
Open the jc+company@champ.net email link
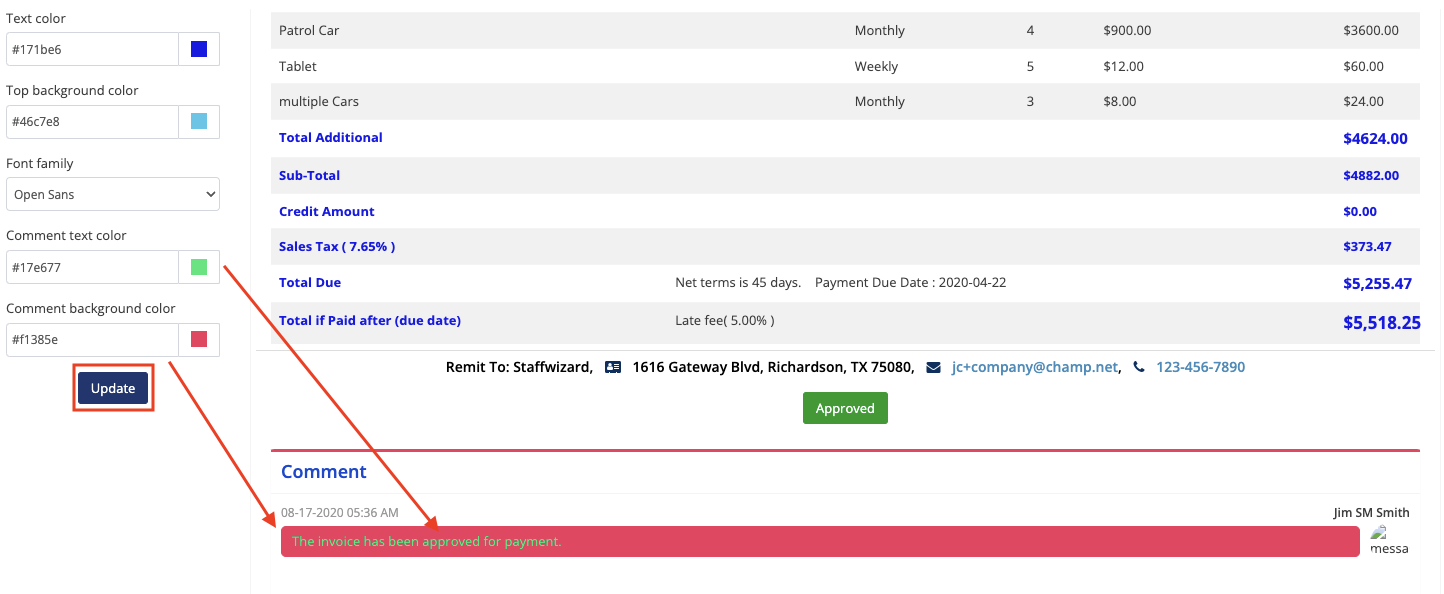(1034, 367)
